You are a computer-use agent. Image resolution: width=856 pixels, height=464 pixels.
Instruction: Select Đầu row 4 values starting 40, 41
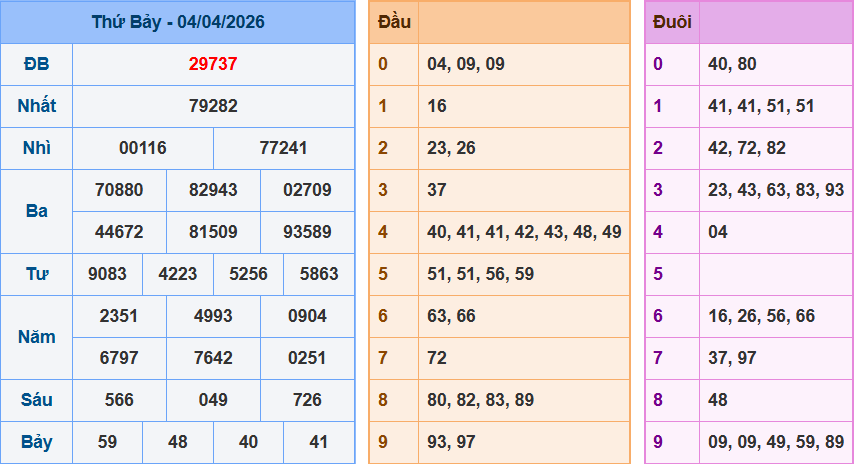[x=524, y=232]
